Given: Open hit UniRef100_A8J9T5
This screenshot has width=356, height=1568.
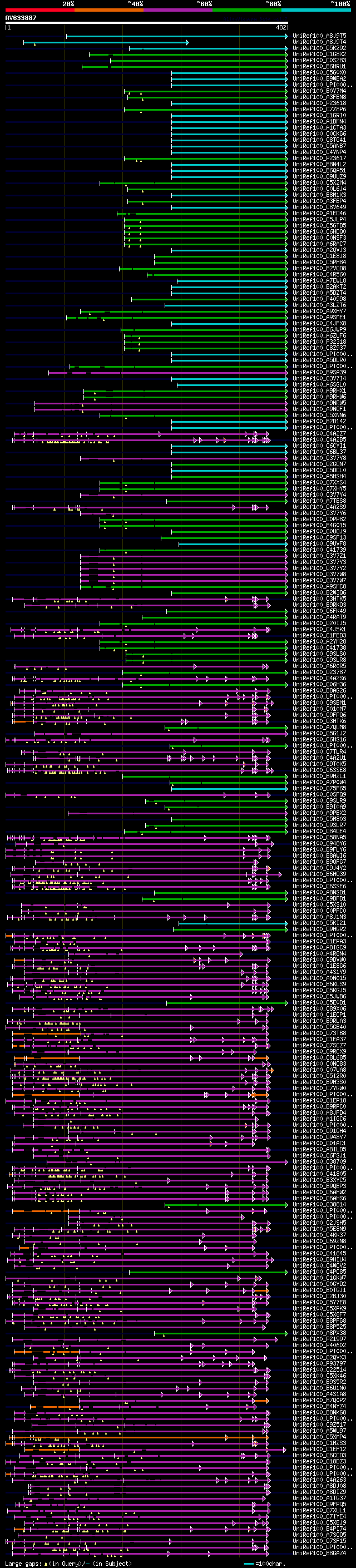Looking at the screenshot, I should click(x=319, y=36).
